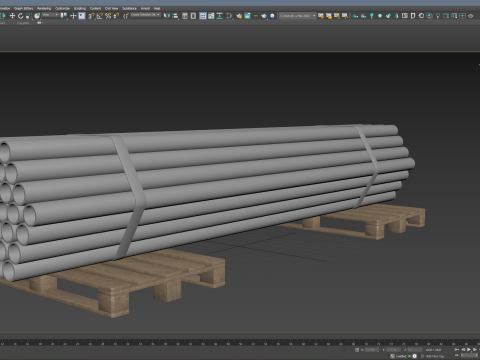Click the Y coordinate field
The height and width of the screenshot is (360, 480).
pos(393,350)
